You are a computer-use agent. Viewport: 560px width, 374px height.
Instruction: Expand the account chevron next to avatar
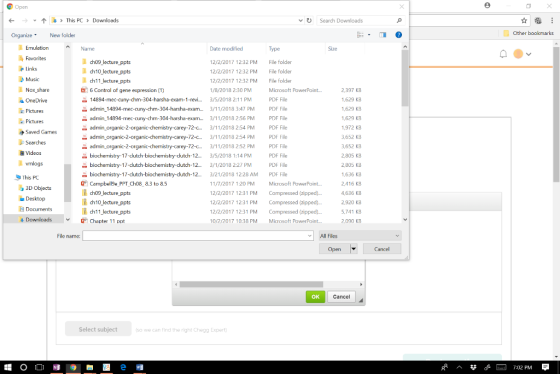[529, 54]
